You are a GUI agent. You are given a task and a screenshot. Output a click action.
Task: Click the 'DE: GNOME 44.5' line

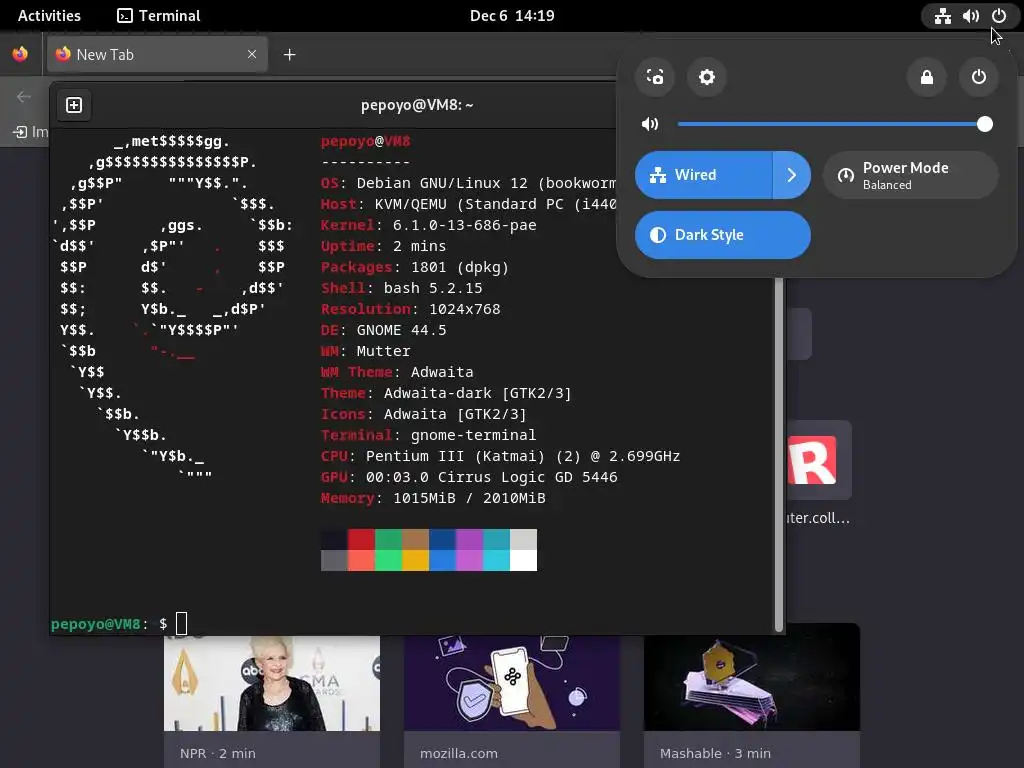point(384,330)
